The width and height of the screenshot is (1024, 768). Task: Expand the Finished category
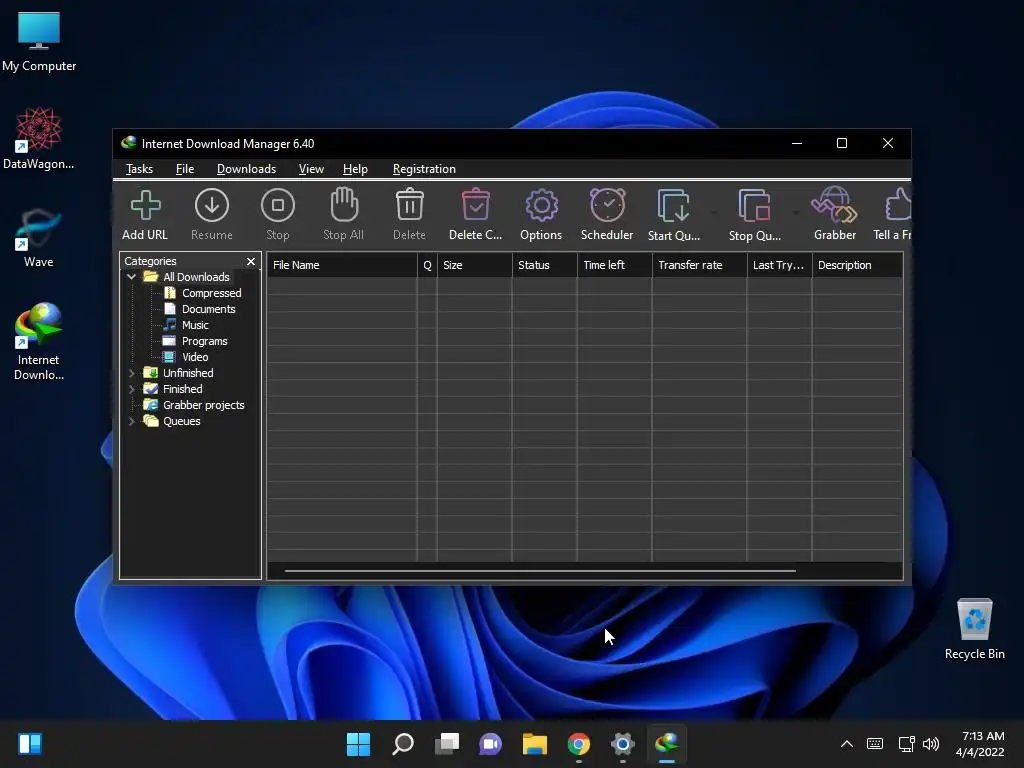pos(131,389)
